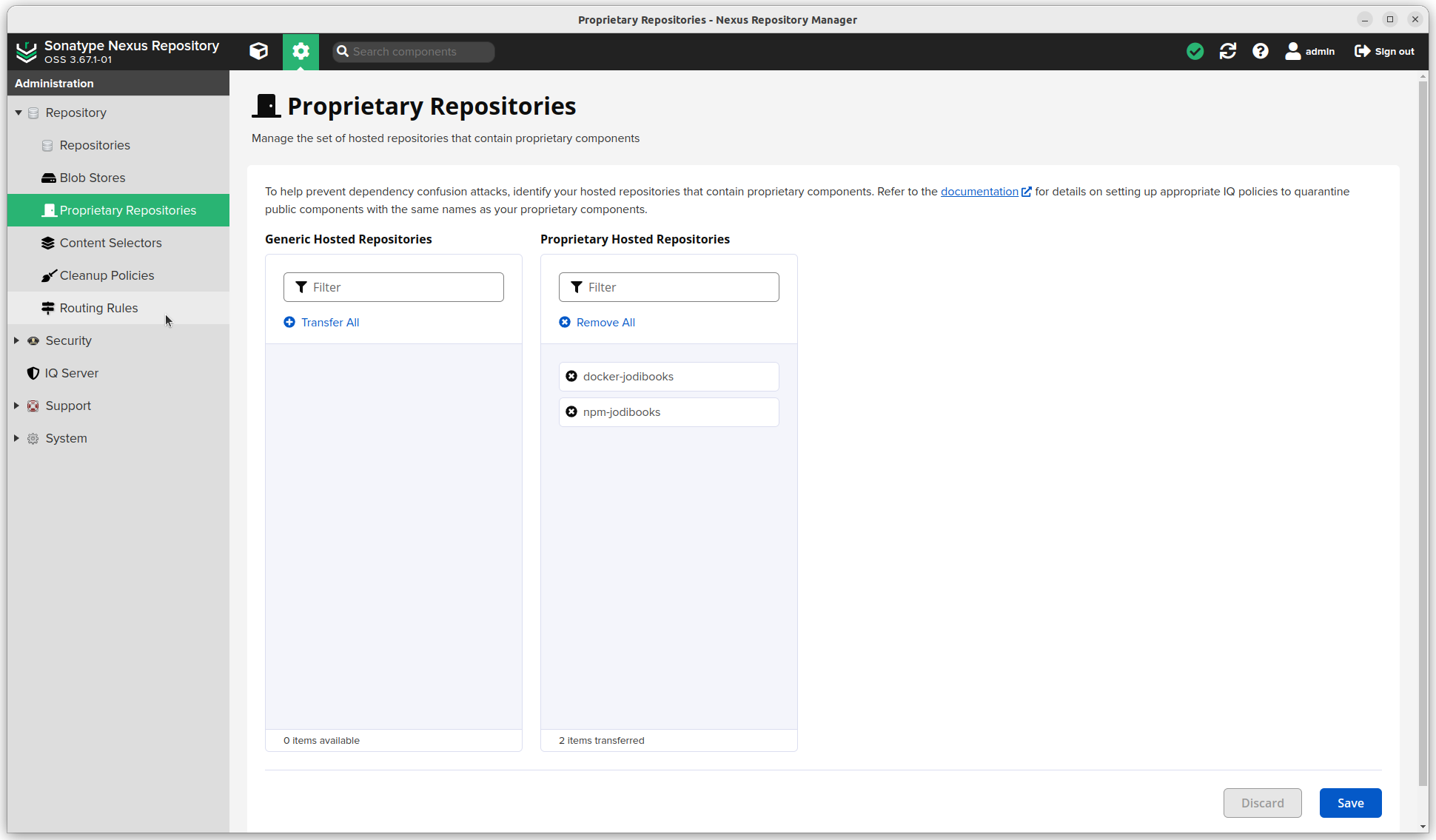Click the funnel icon in Generic filter
The width and height of the screenshot is (1436, 840).
(301, 287)
